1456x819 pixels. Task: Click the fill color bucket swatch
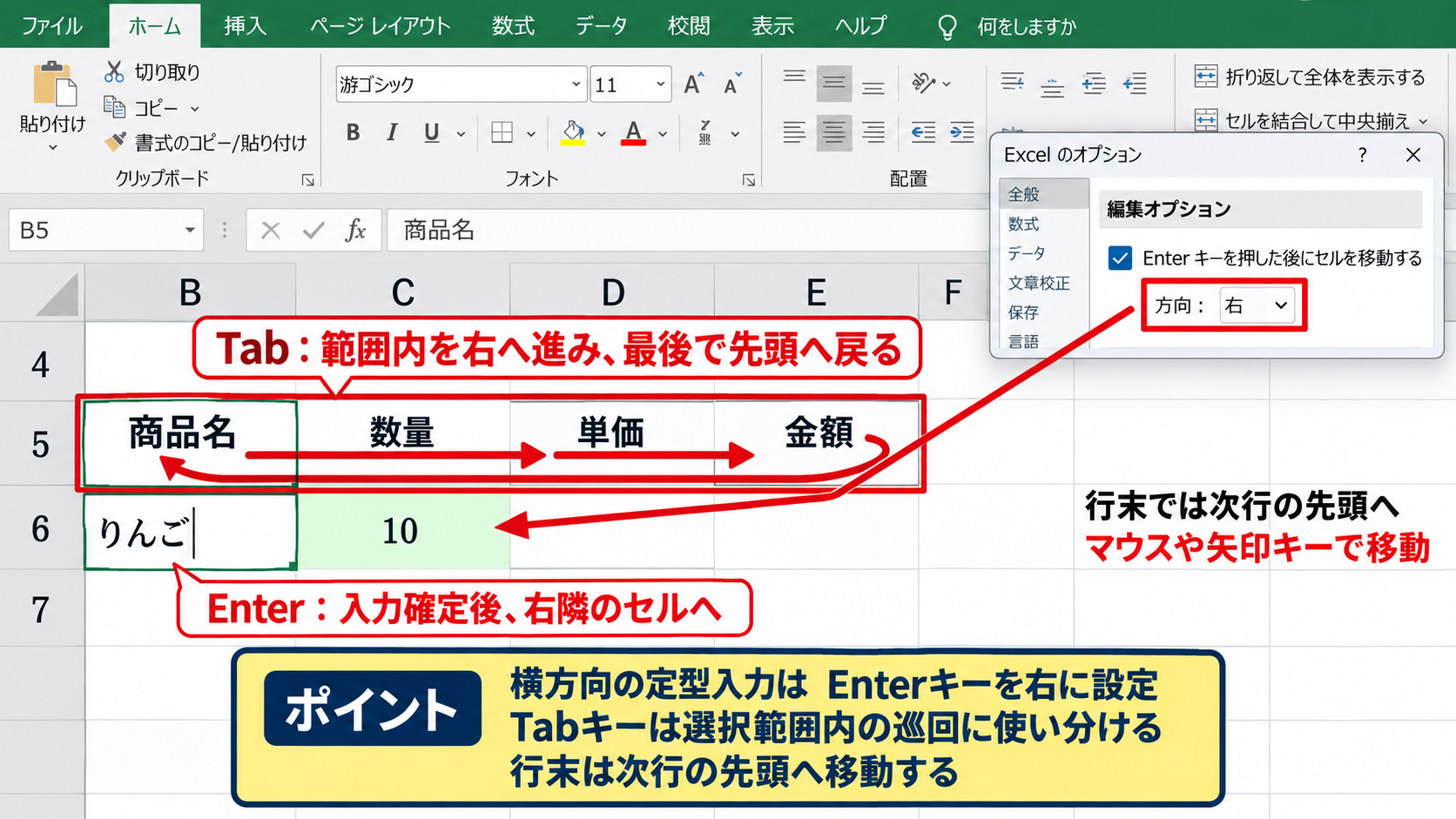click(x=572, y=132)
